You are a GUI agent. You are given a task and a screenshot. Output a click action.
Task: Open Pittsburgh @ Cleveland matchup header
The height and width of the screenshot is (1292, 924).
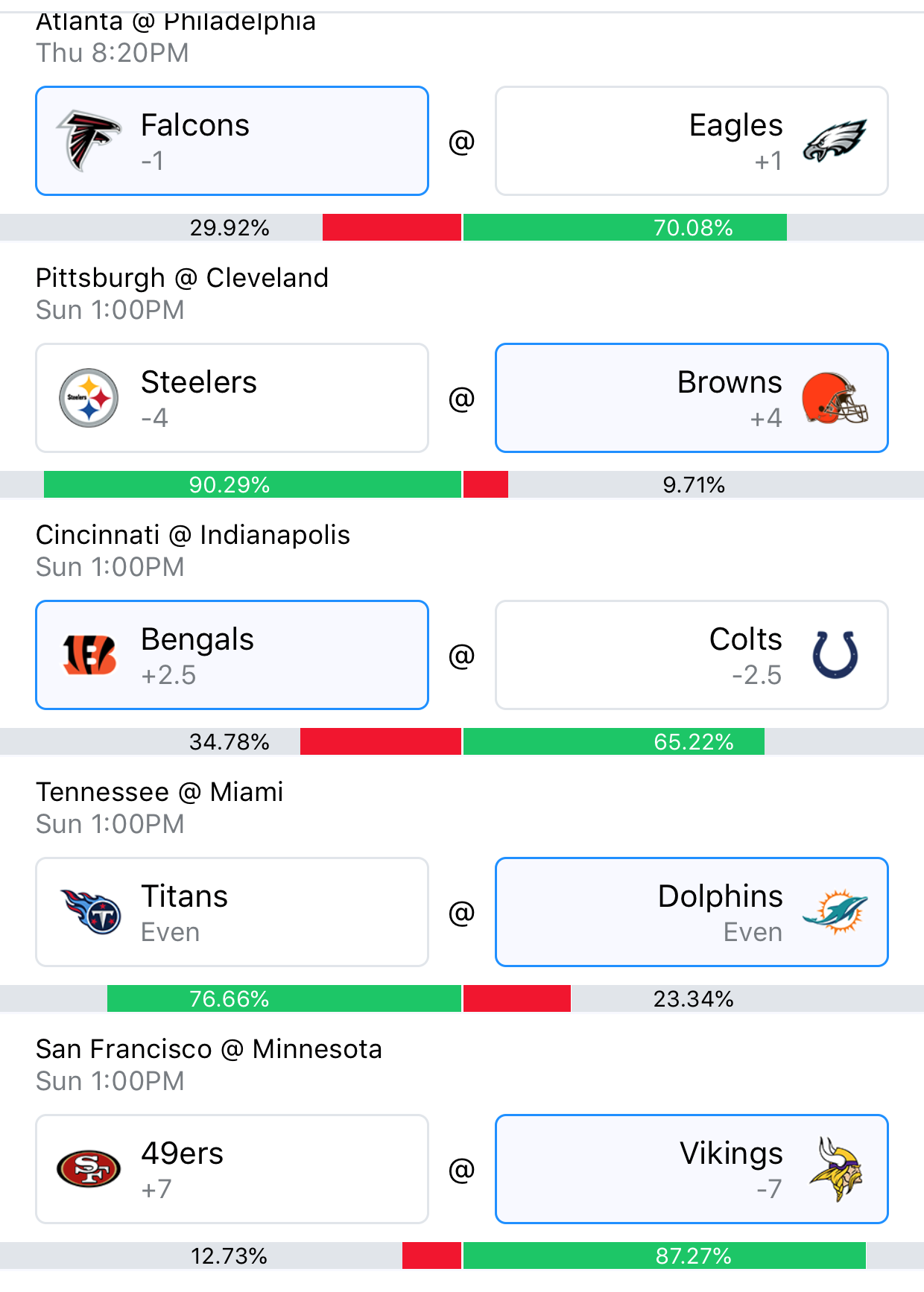click(182, 278)
